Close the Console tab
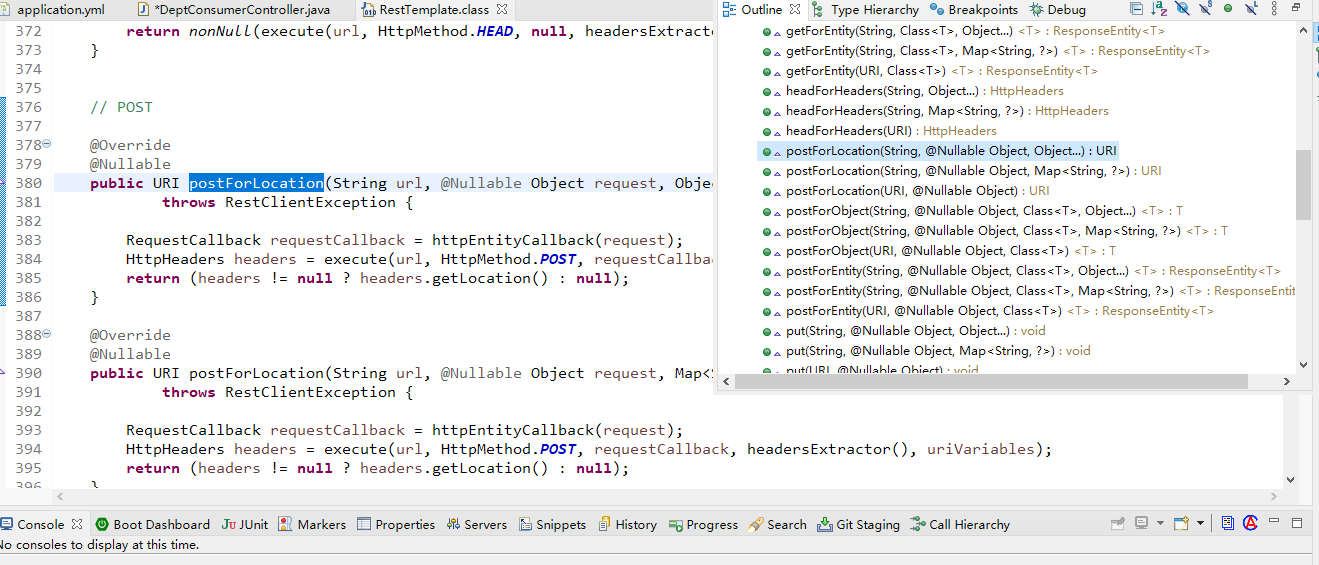 point(77,524)
